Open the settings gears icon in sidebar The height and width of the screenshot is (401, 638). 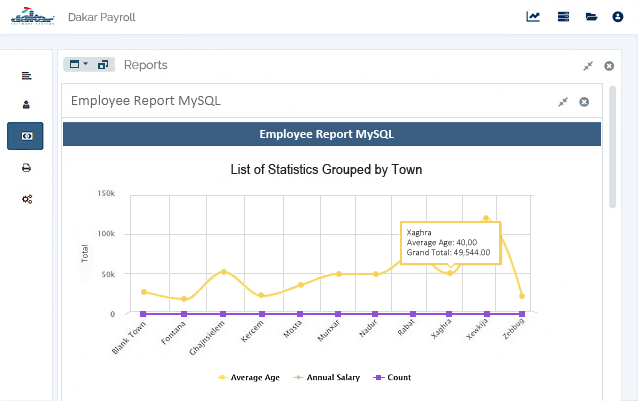click(x=27, y=199)
